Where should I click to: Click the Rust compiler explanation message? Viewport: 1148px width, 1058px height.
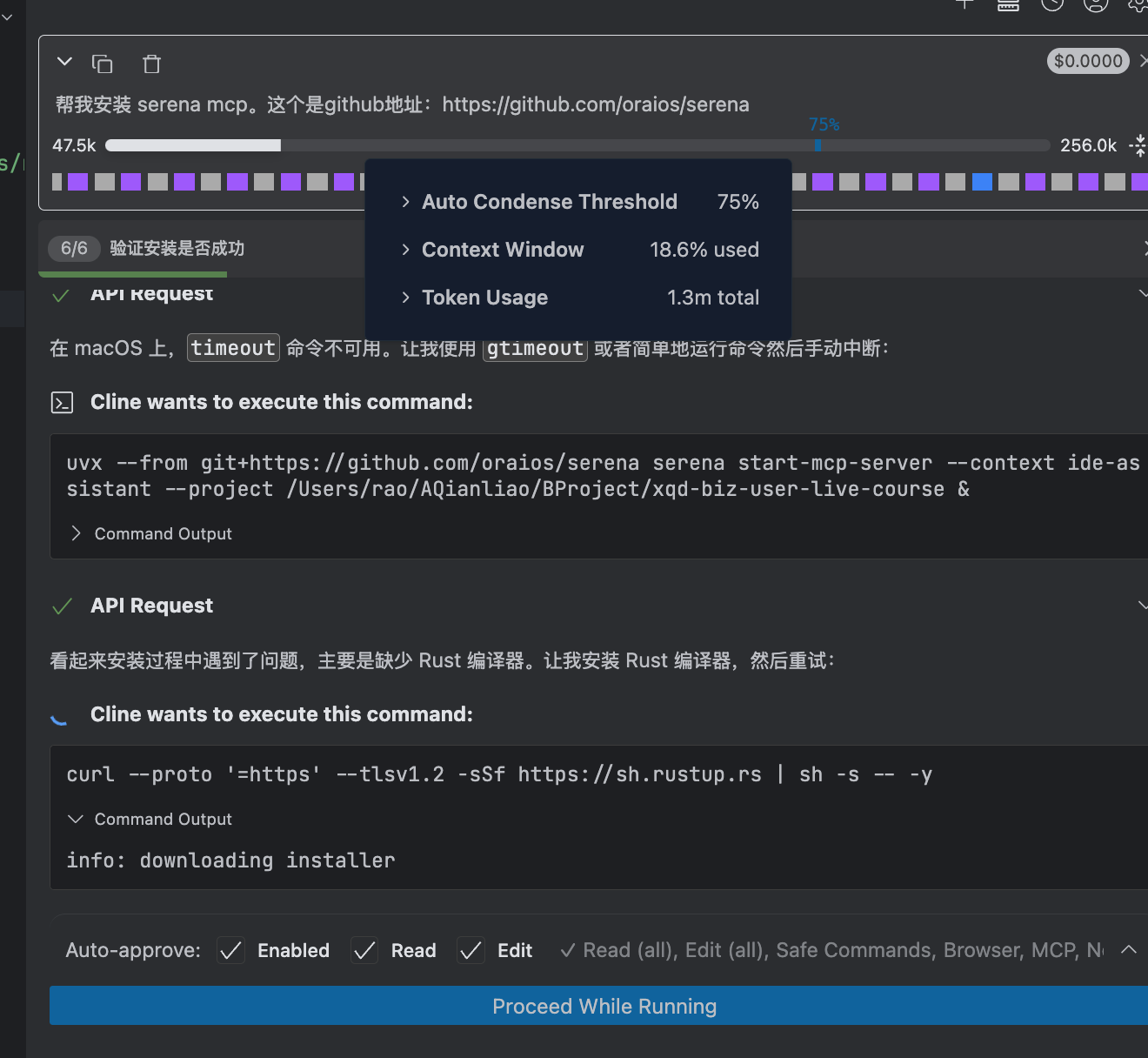click(x=442, y=660)
